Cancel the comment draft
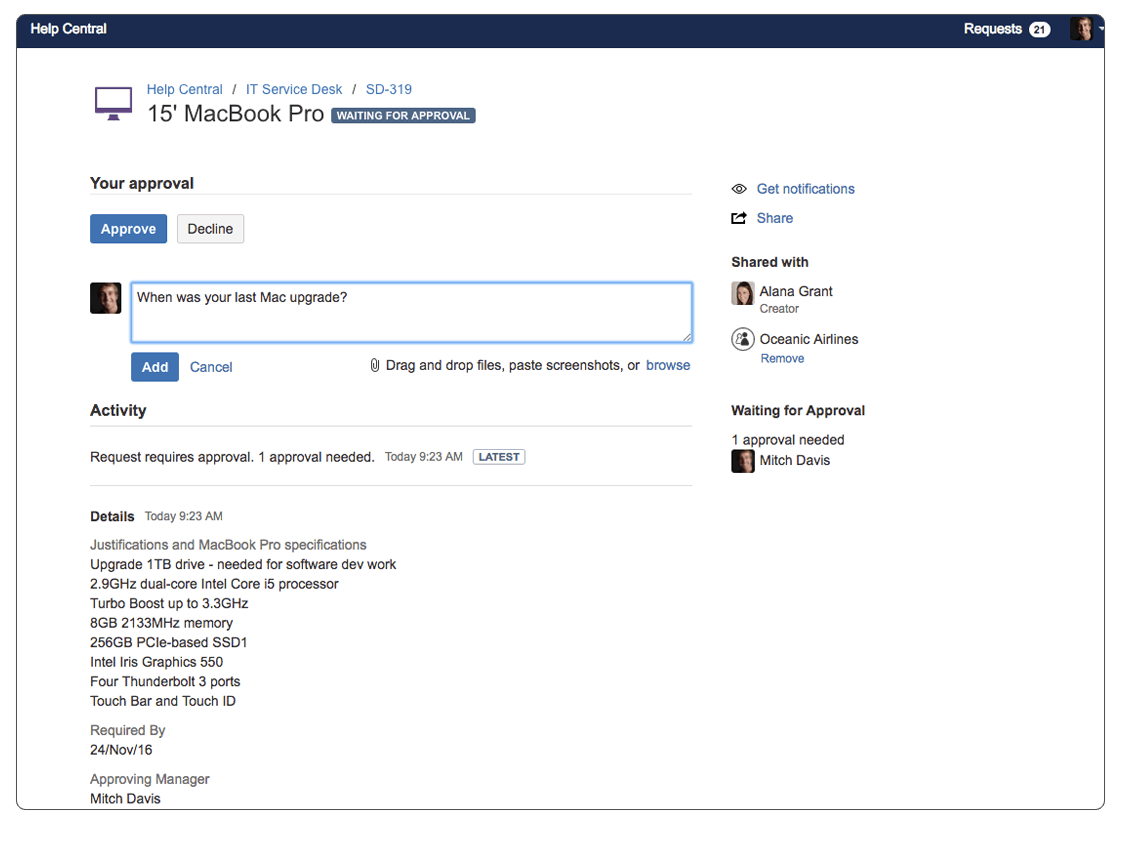 point(211,367)
